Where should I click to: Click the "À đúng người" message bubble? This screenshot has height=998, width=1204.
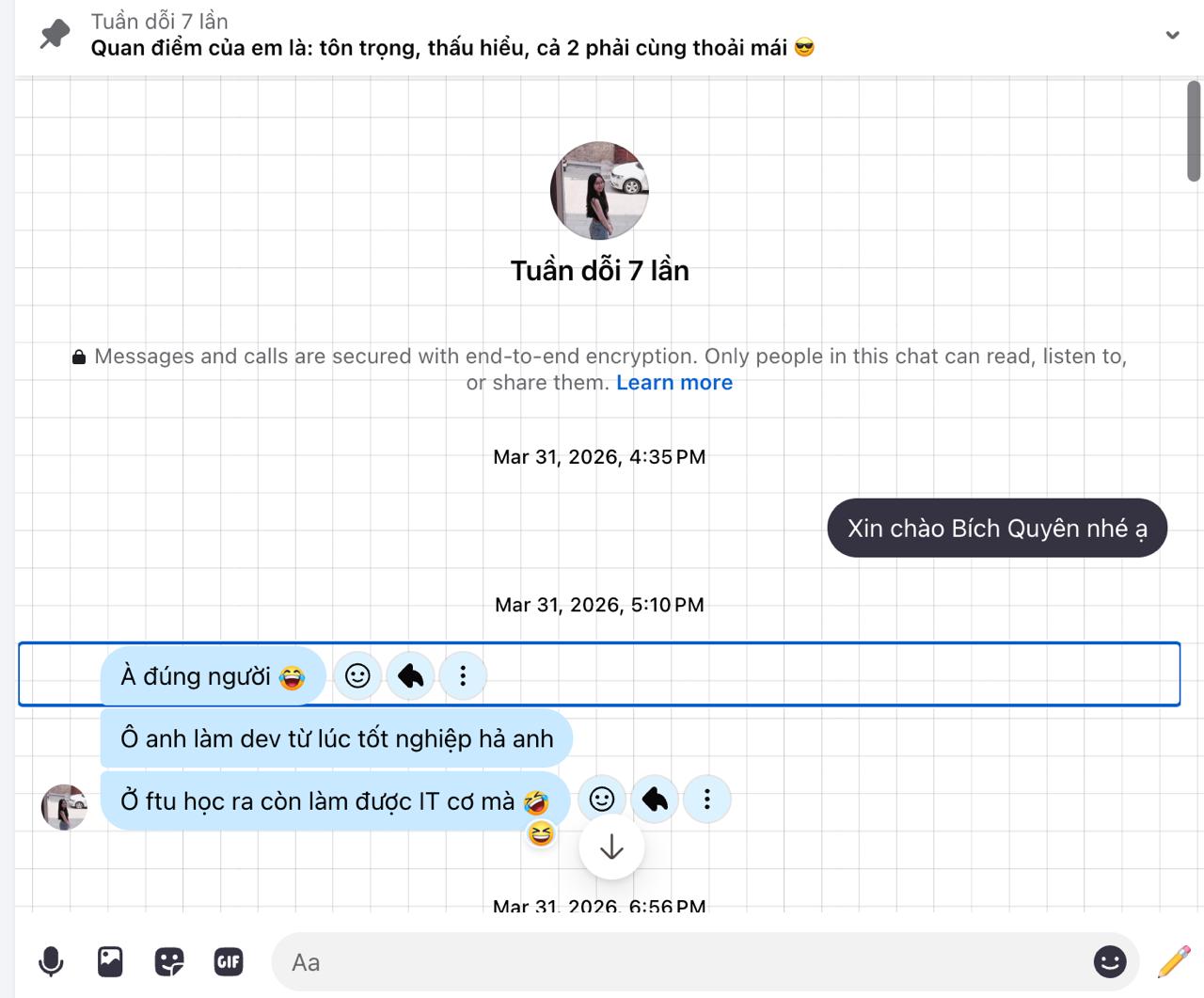[x=214, y=675]
